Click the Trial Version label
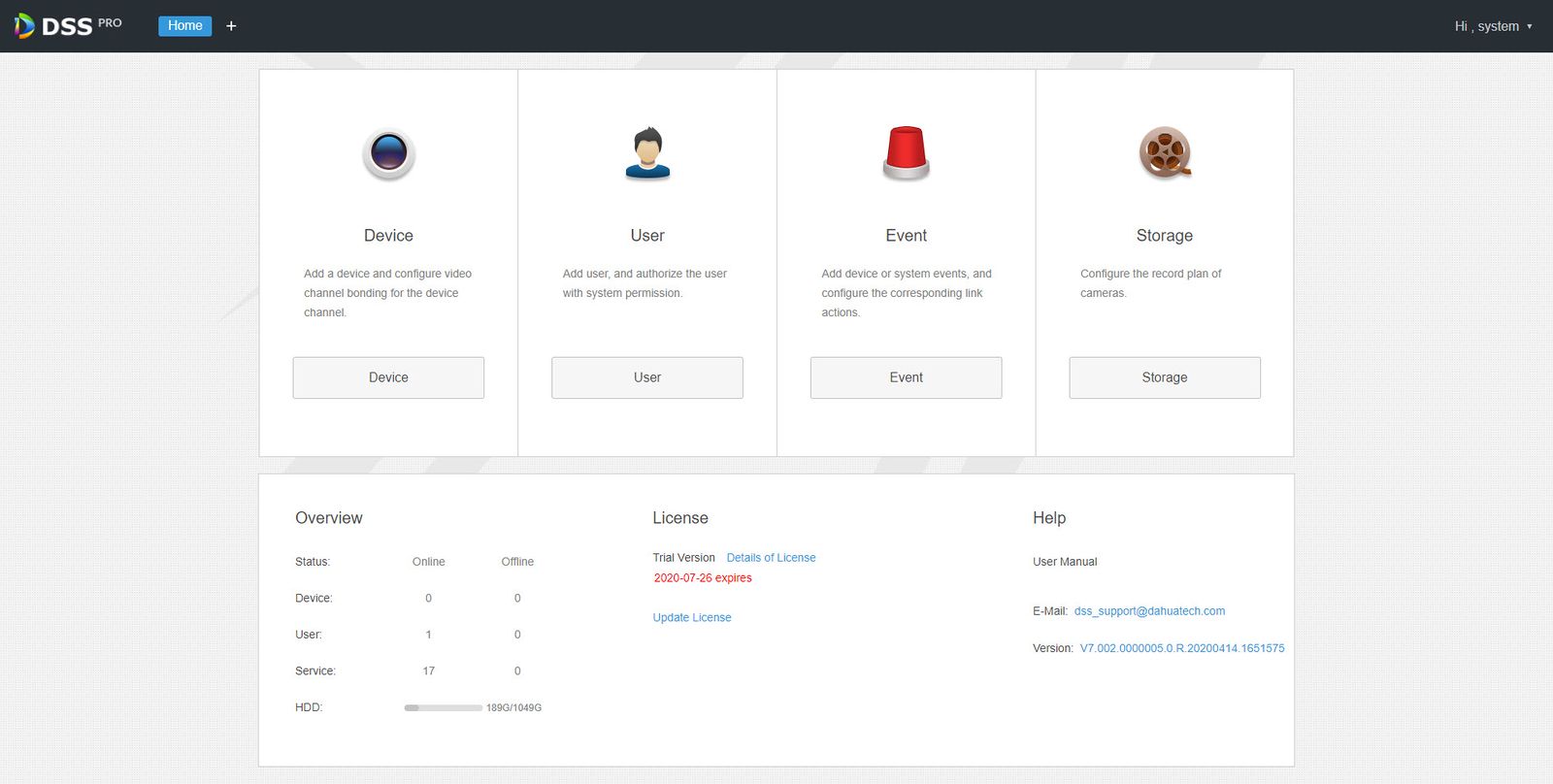Viewport: 1553px width, 784px height. tap(683, 558)
